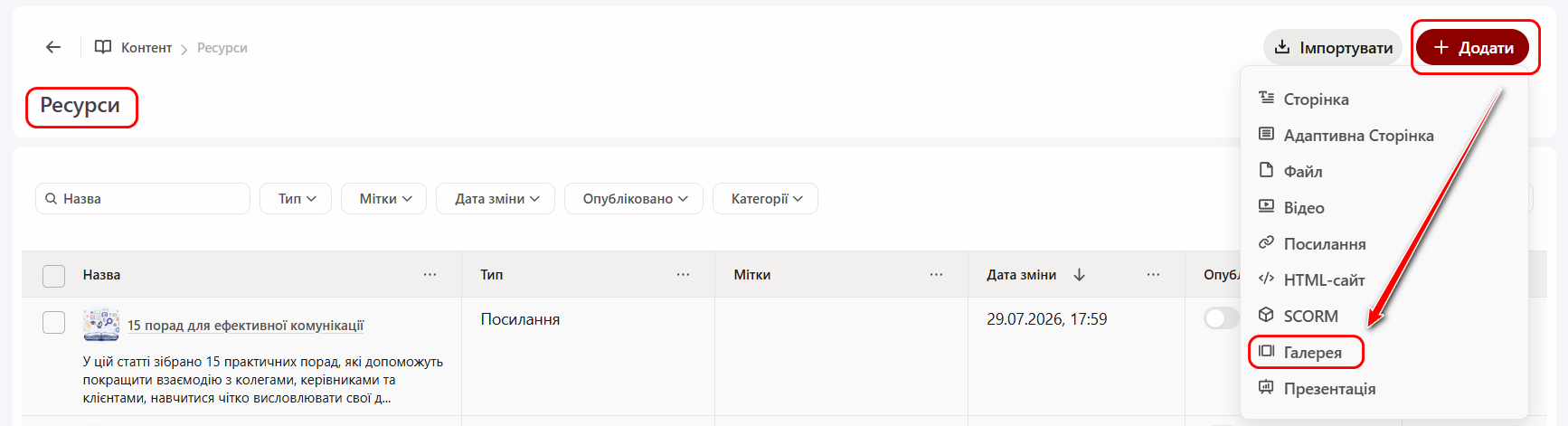
Task: Expand the Мітки filter dropdown
Action: click(384, 199)
